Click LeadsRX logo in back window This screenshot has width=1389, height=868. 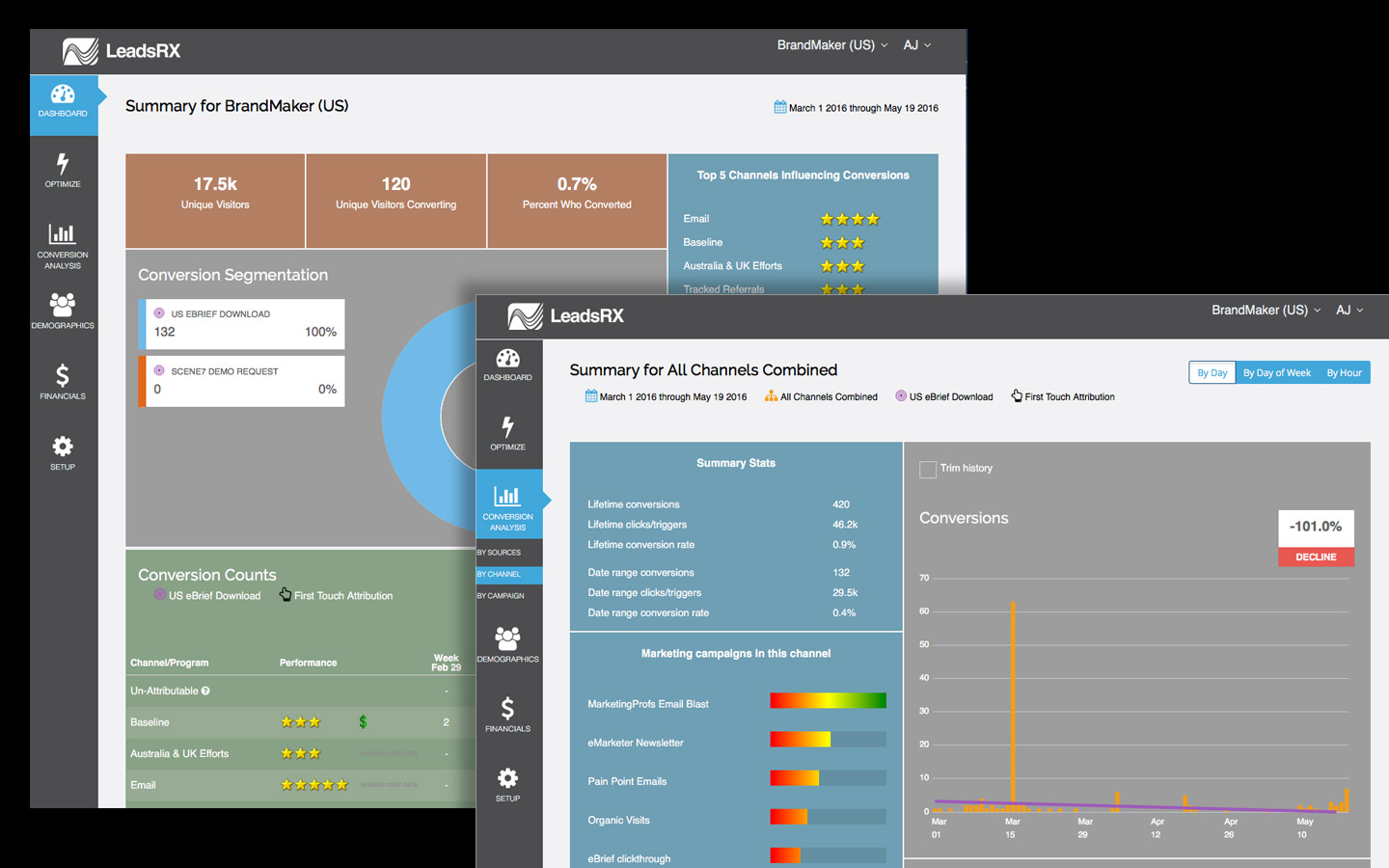[x=122, y=51]
